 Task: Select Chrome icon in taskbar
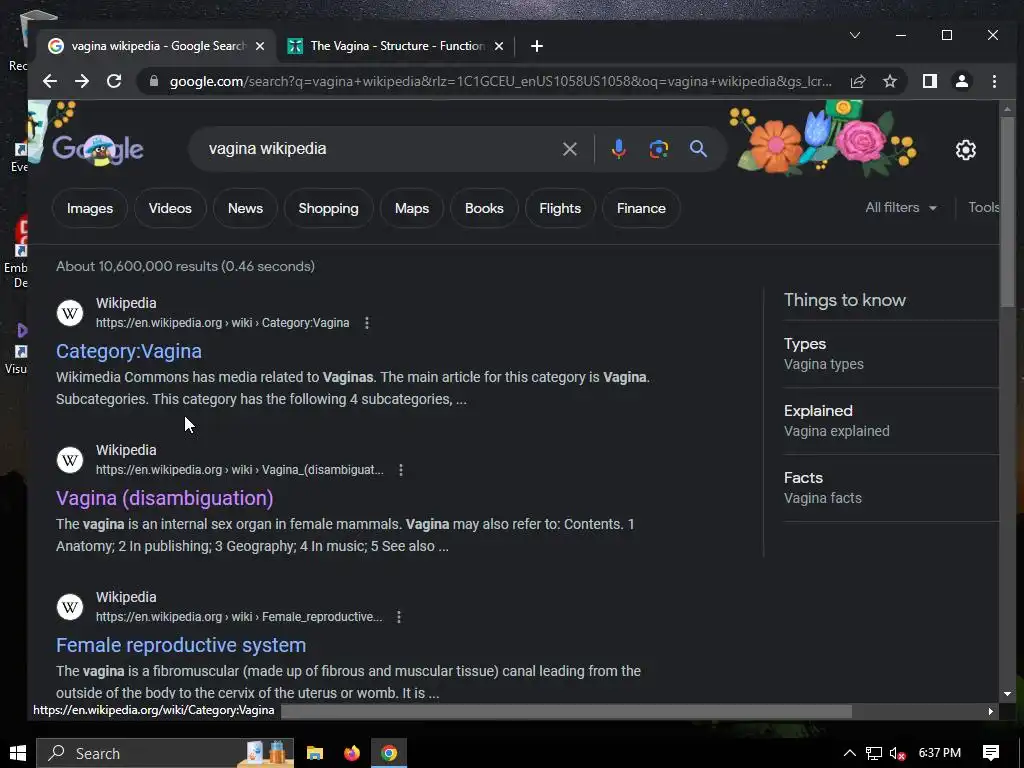tap(389, 753)
